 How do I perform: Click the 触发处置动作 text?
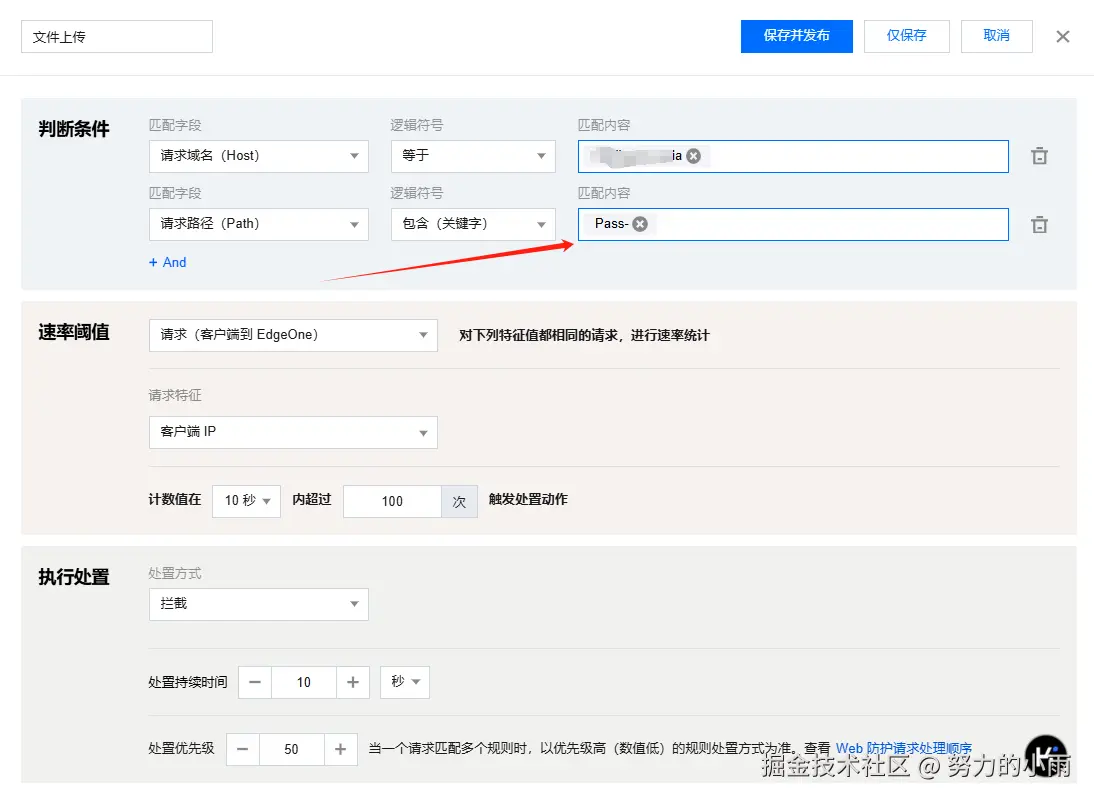[528, 499]
